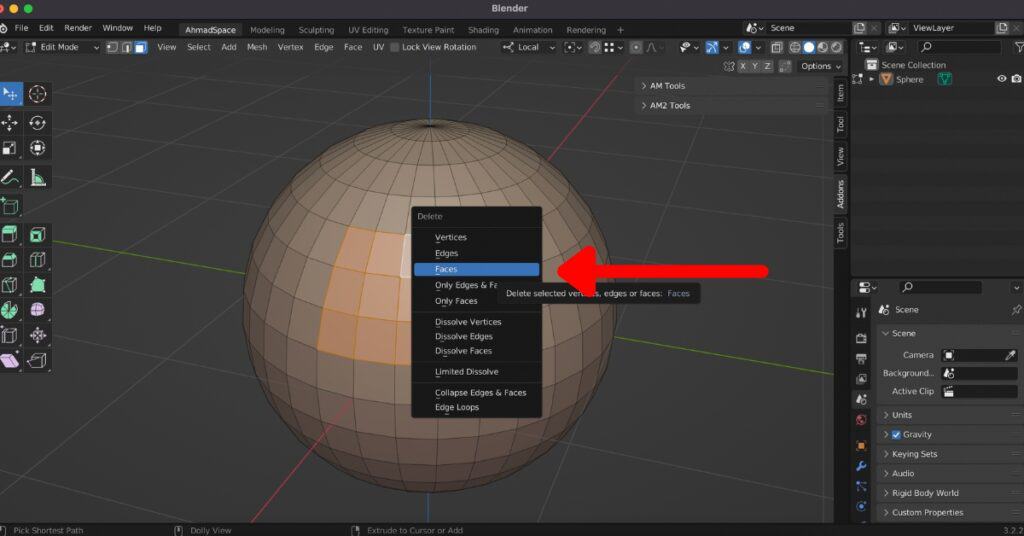
Task: Select the Poly Build tool
Action: 37,285
